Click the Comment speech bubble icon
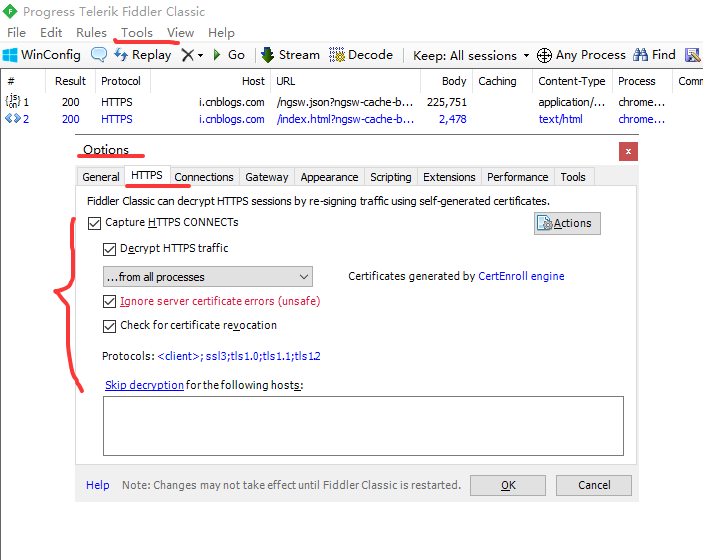 pos(99,55)
